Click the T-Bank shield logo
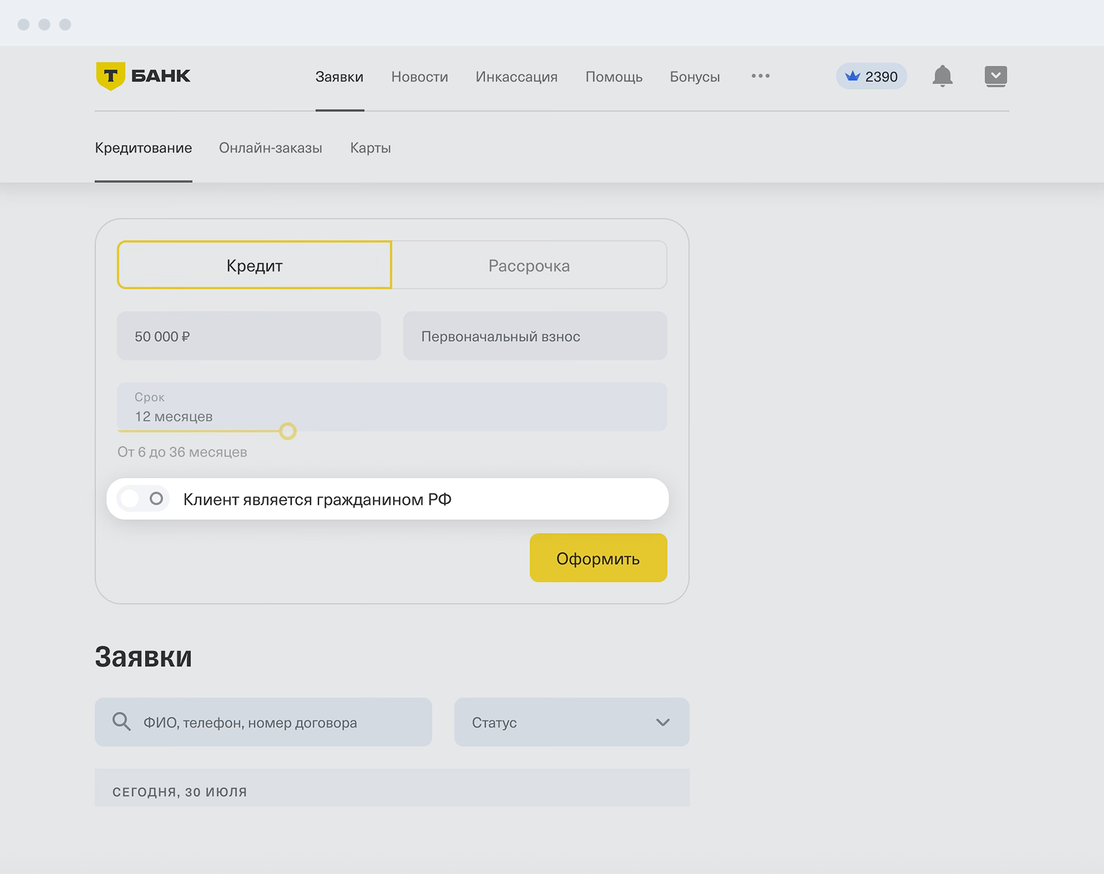The width and height of the screenshot is (1104, 874). click(110, 76)
